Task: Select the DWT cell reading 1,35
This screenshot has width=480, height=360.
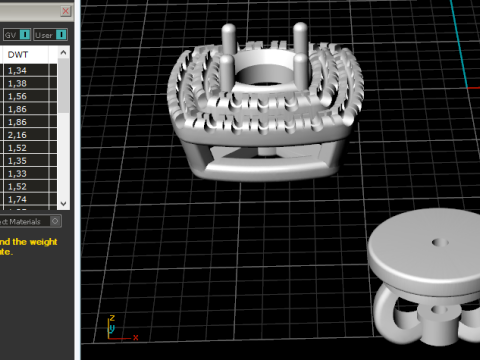Action: (26, 161)
